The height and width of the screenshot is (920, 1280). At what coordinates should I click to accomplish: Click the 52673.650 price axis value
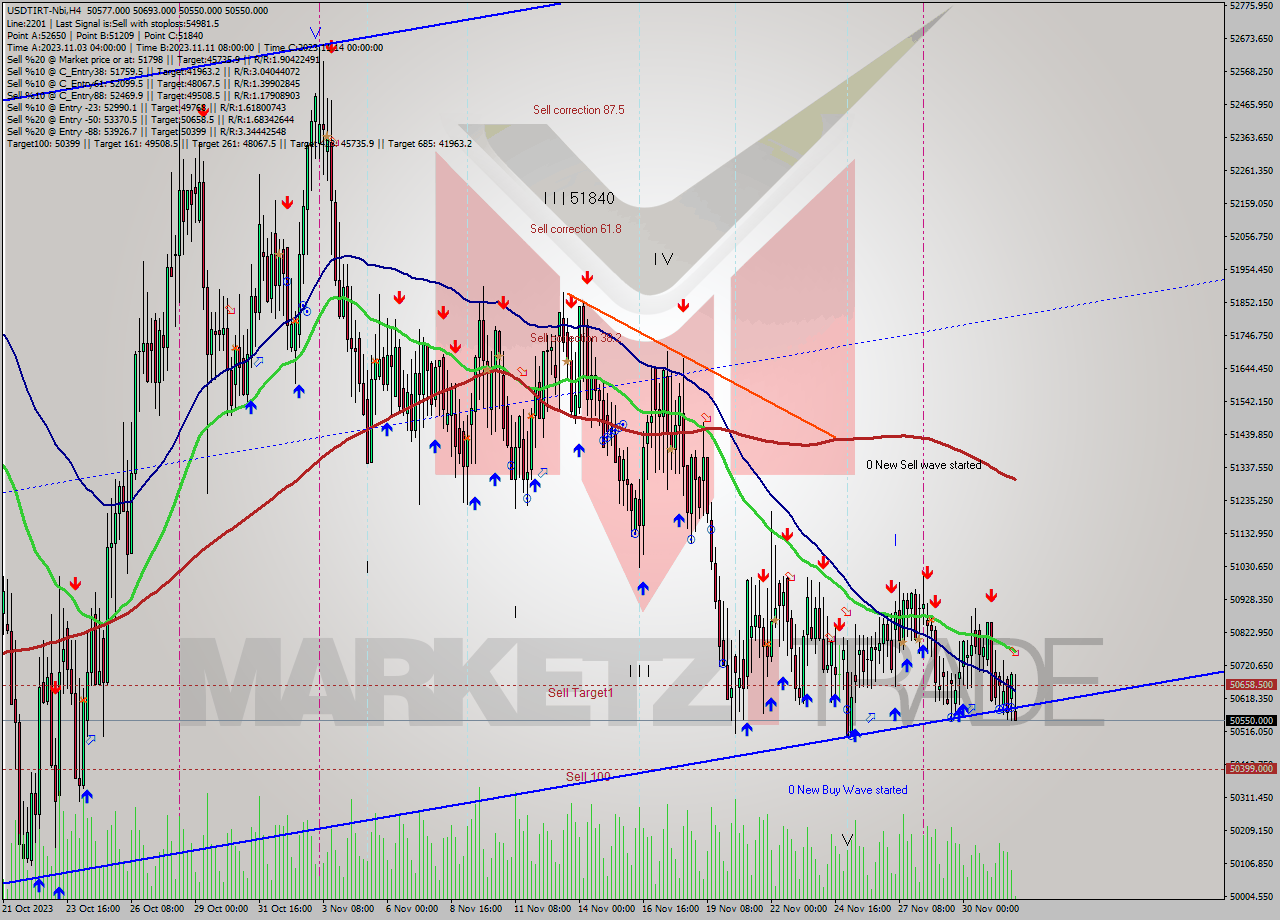[1251, 39]
